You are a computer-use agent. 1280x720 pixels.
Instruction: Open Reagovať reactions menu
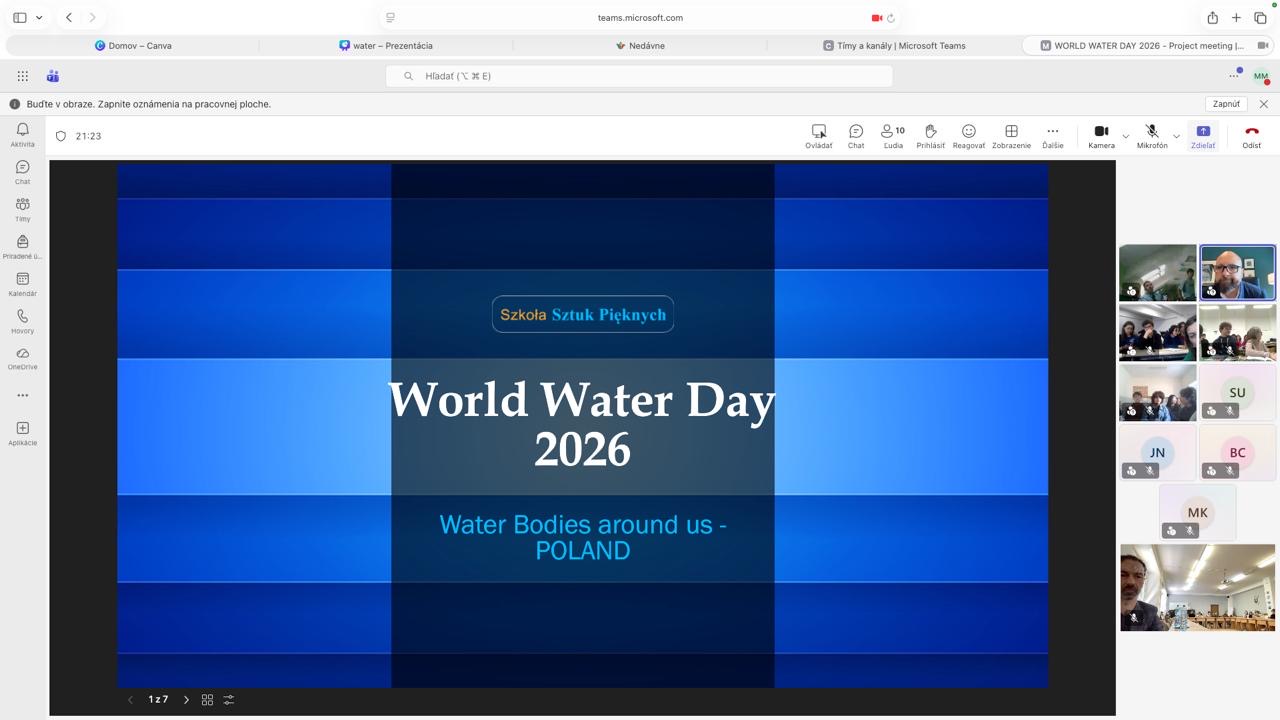(x=968, y=136)
